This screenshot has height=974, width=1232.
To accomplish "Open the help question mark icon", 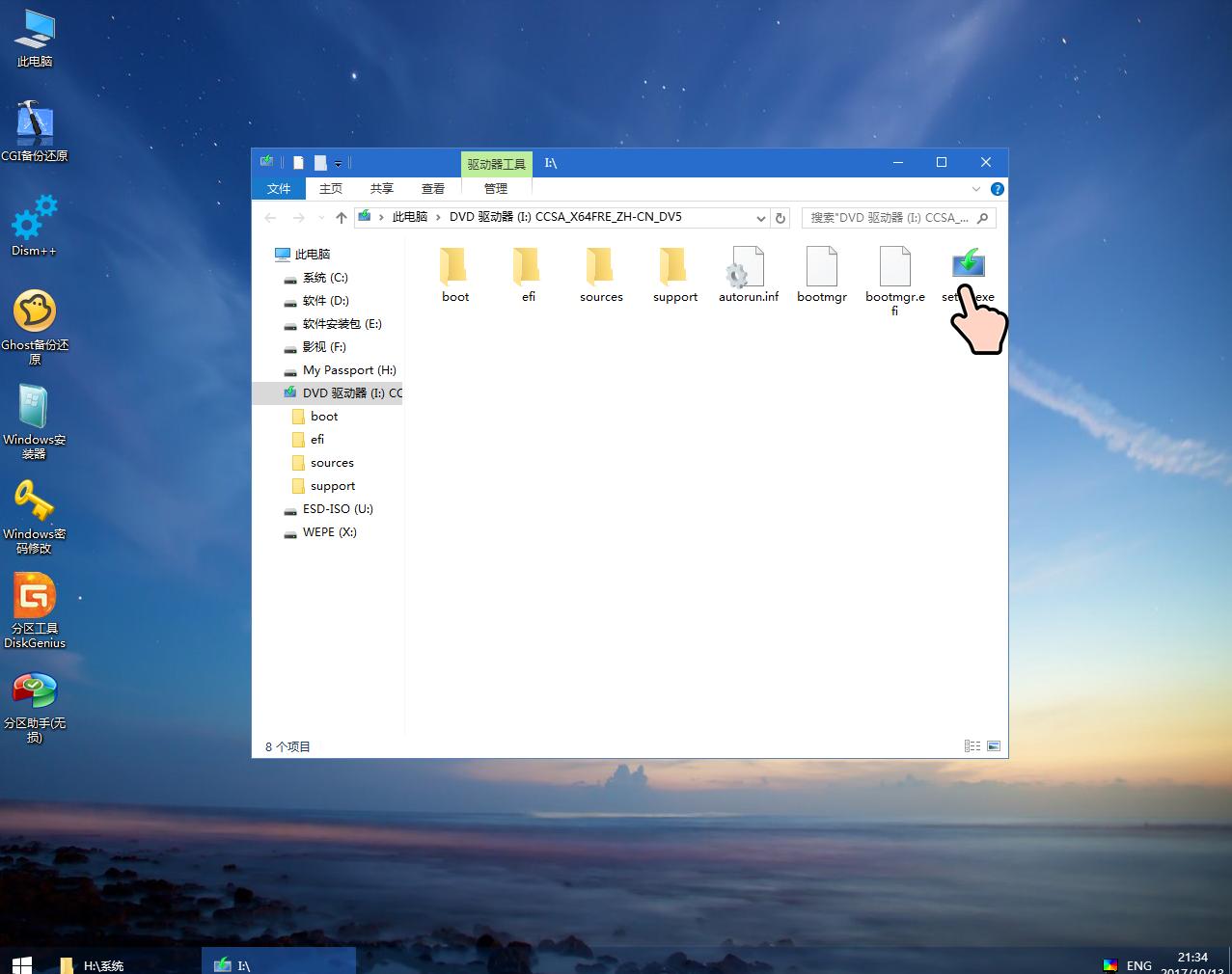I will 998,189.
